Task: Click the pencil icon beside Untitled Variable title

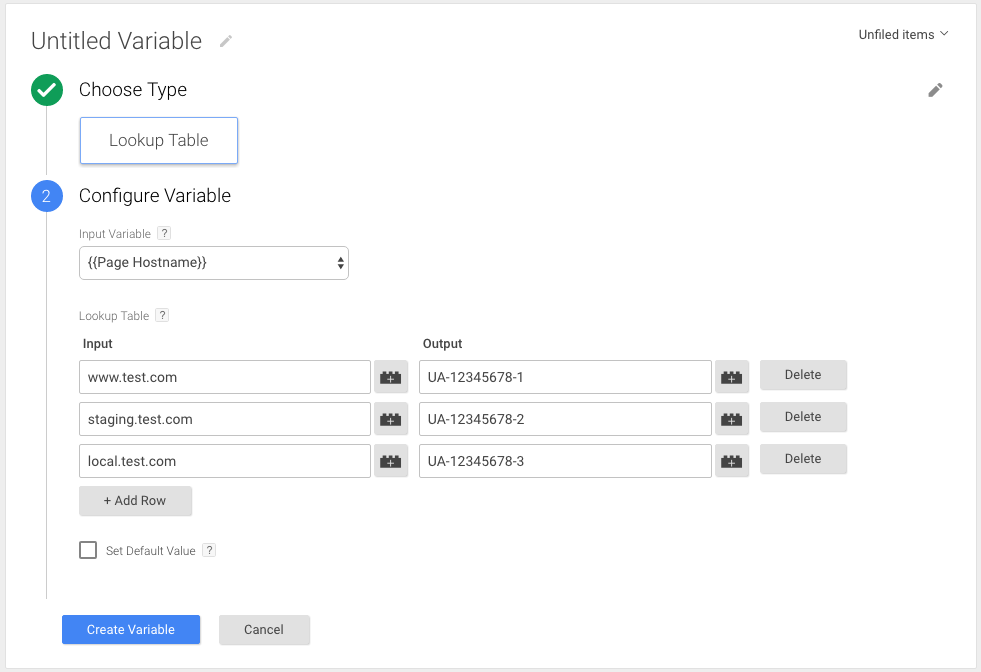Action: click(x=226, y=41)
